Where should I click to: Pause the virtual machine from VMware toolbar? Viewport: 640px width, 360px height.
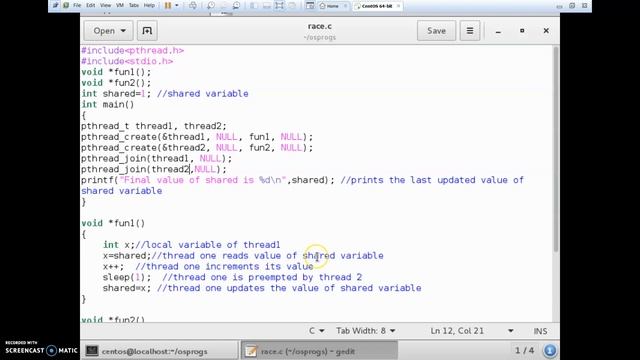[168, 6]
